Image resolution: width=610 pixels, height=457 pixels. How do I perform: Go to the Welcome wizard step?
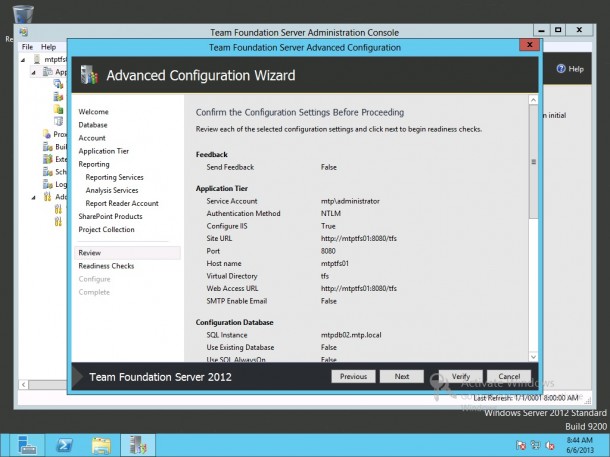93,112
